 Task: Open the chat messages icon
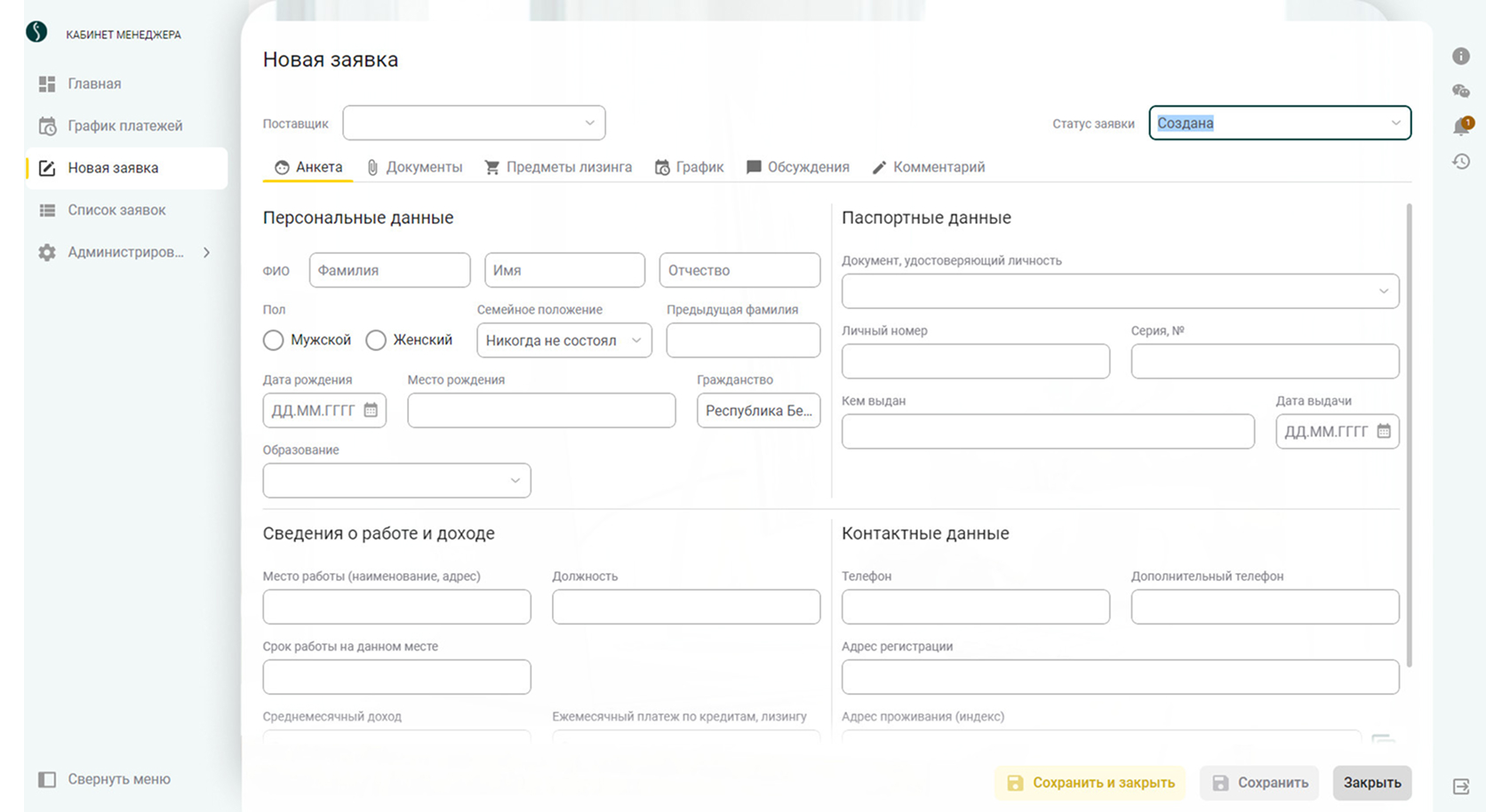point(1461,91)
